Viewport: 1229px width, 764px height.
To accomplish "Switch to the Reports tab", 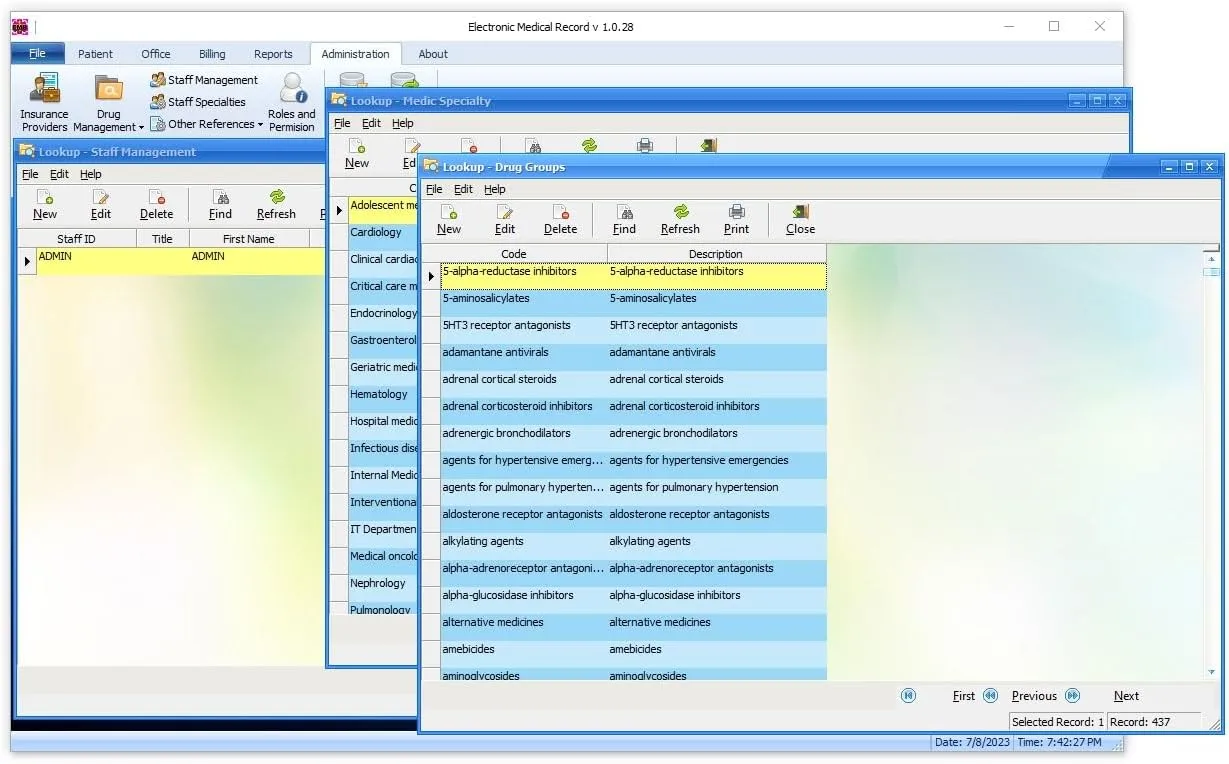I will (273, 53).
